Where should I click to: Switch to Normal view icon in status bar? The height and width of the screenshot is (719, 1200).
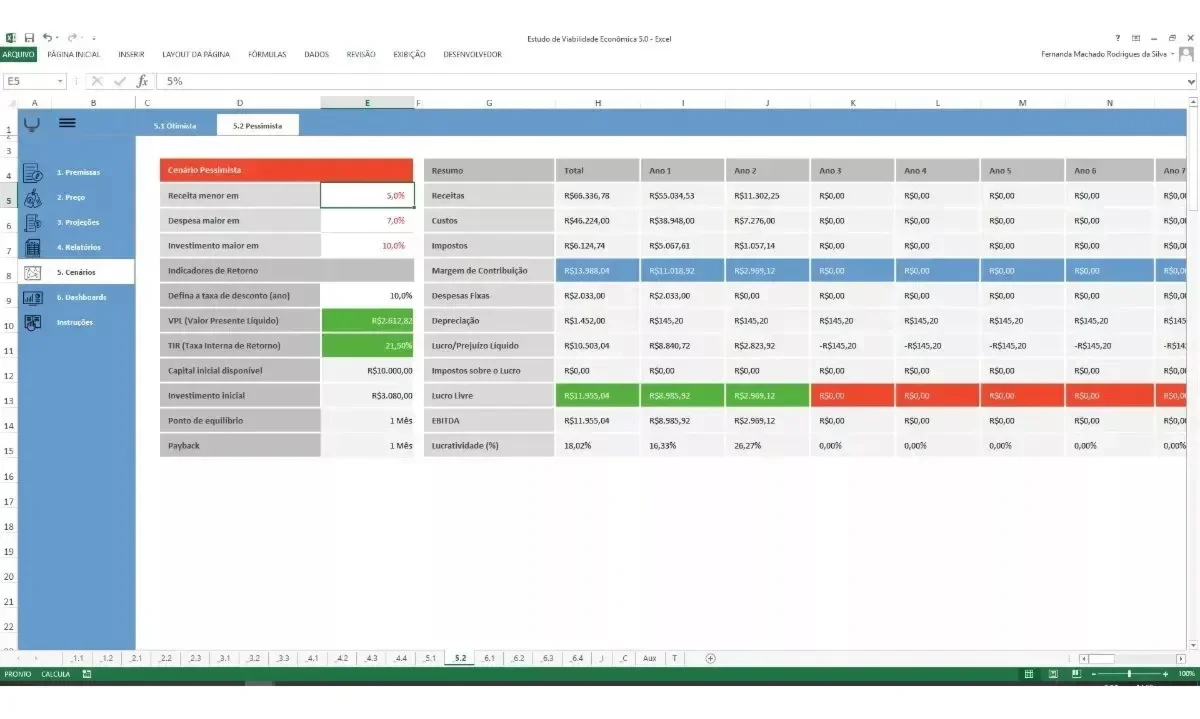click(x=1029, y=674)
